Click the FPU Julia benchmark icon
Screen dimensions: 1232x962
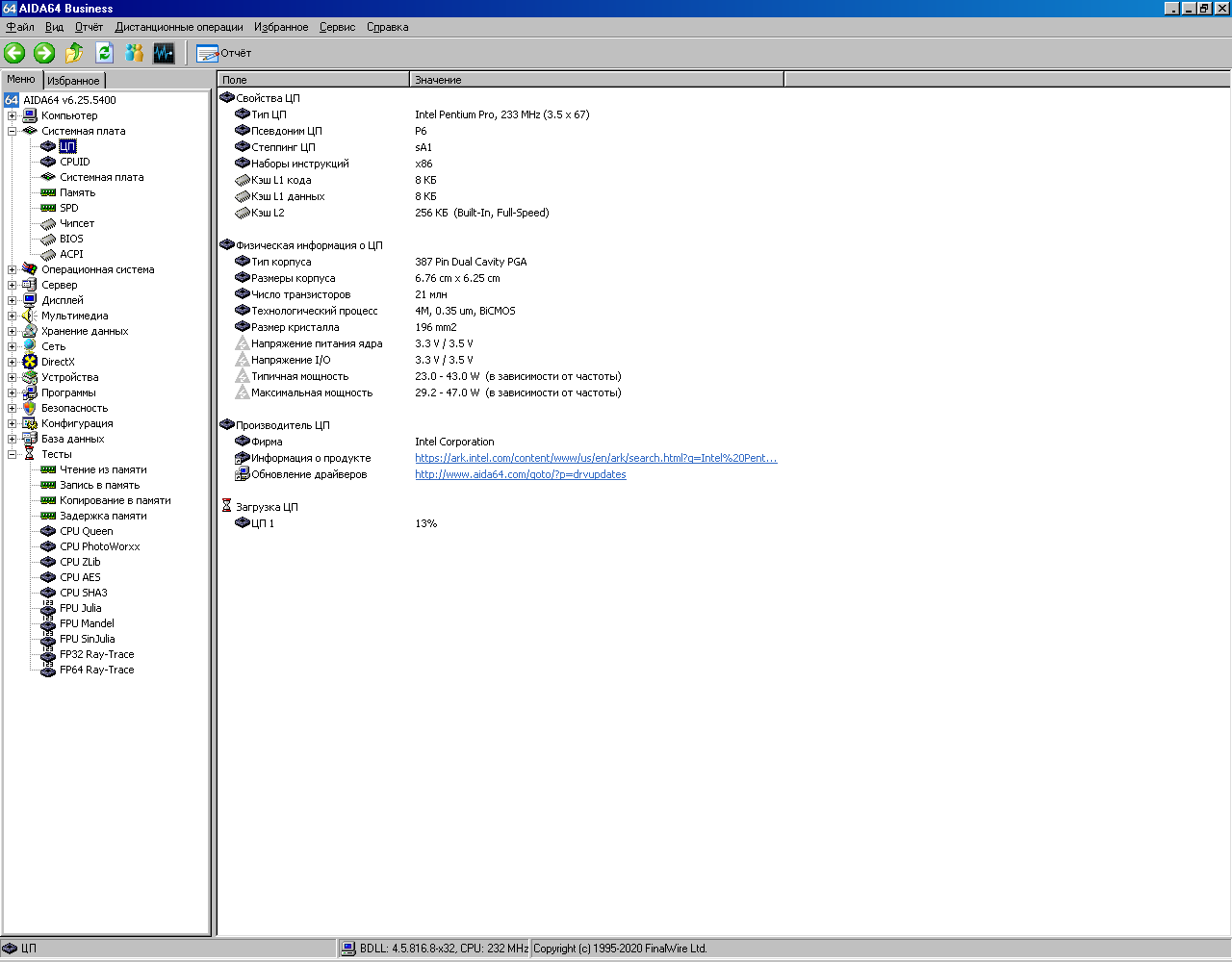[48, 608]
